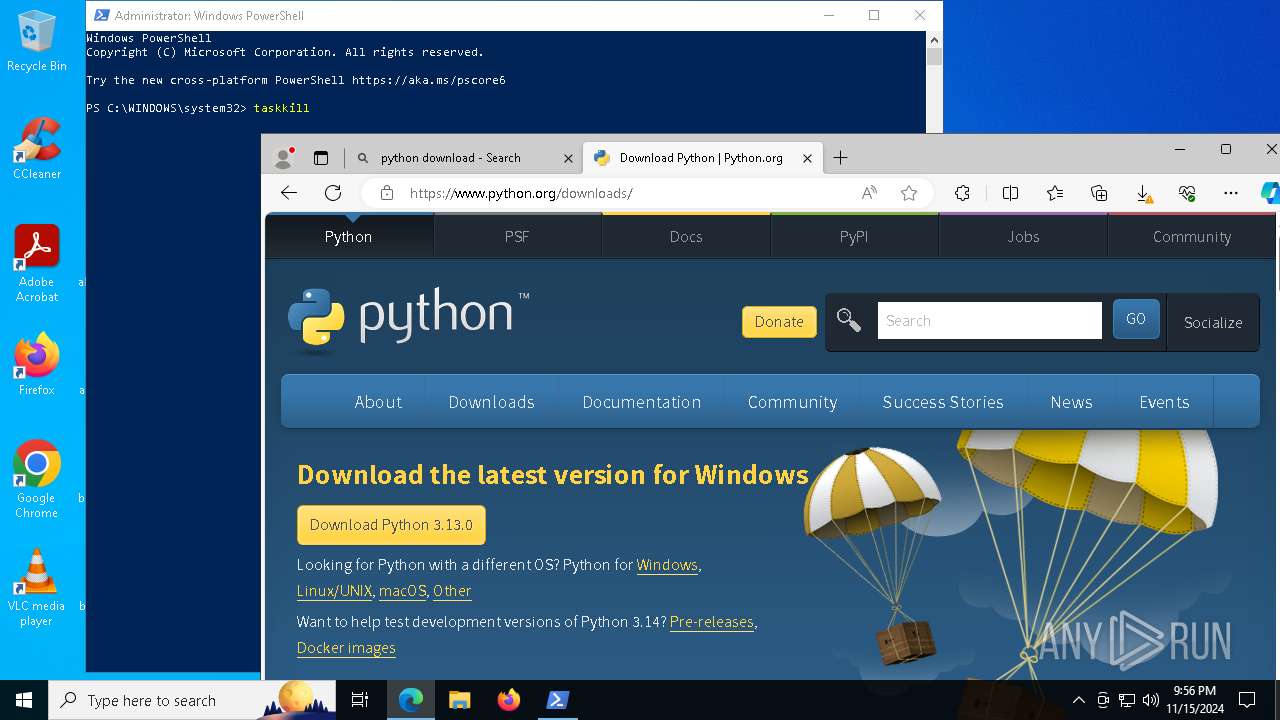
Task: Open the Docker images link
Action: [x=346, y=648]
